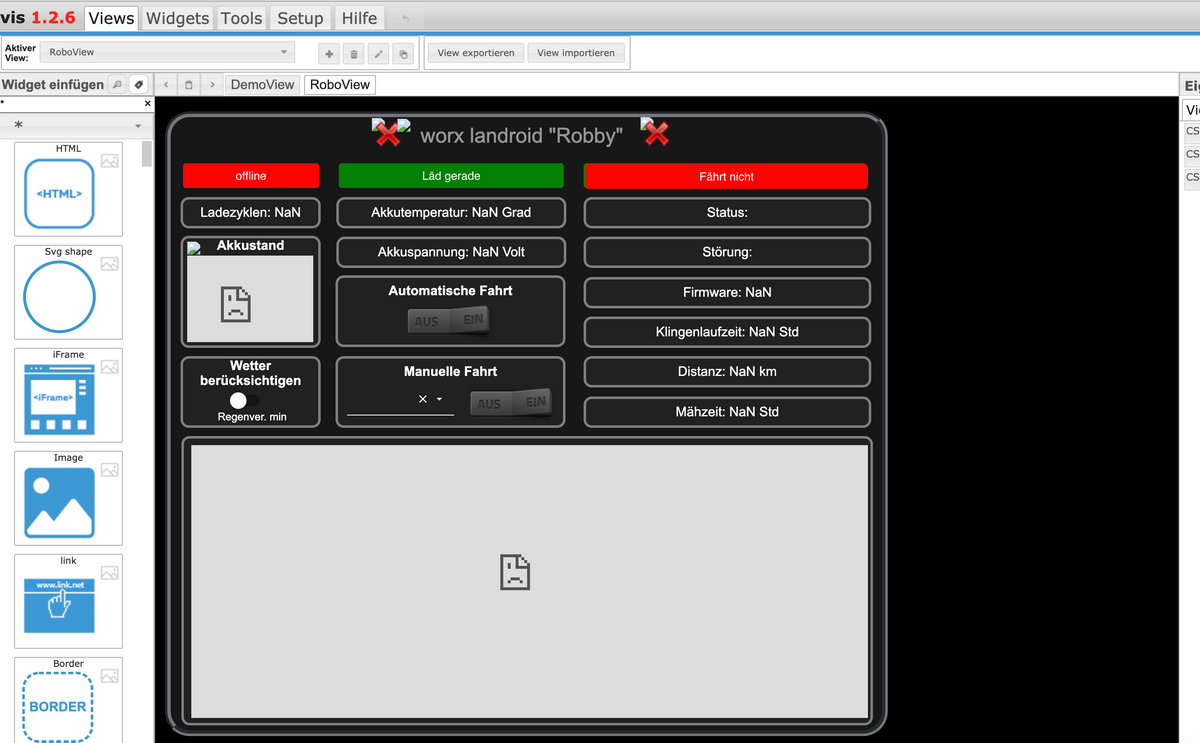Switch to the RoboView tab
This screenshot has width=1200, height=743.
click(340, 85)
